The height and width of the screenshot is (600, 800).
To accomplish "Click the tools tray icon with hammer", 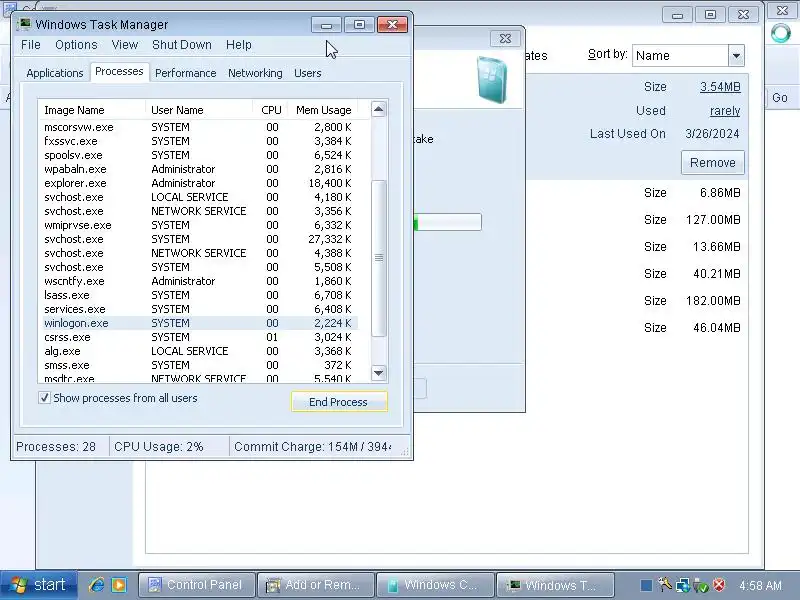I will 664,584.
